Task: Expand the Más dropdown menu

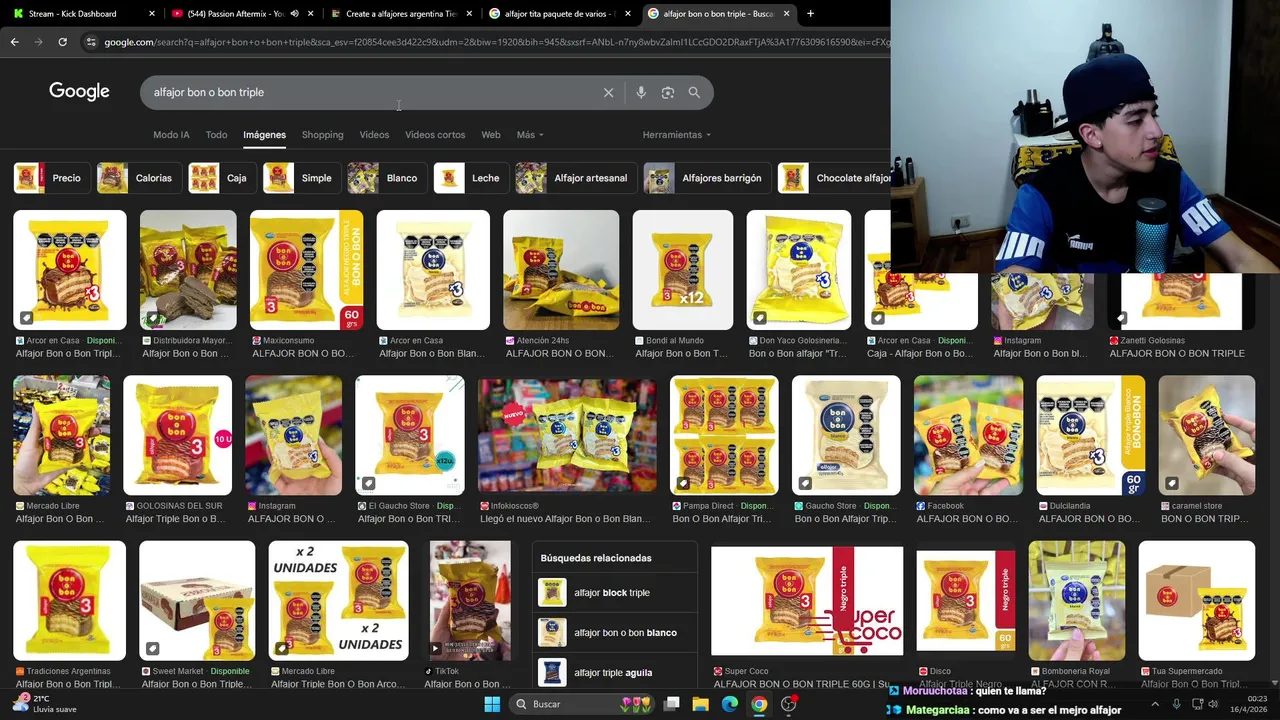Action: pos(530,135)
